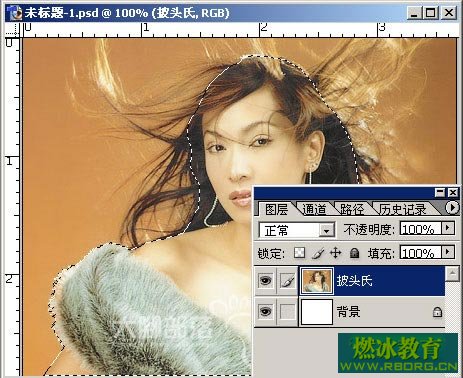
Task: Click the empty link box of 背景 layer
Action: point(287,312)
